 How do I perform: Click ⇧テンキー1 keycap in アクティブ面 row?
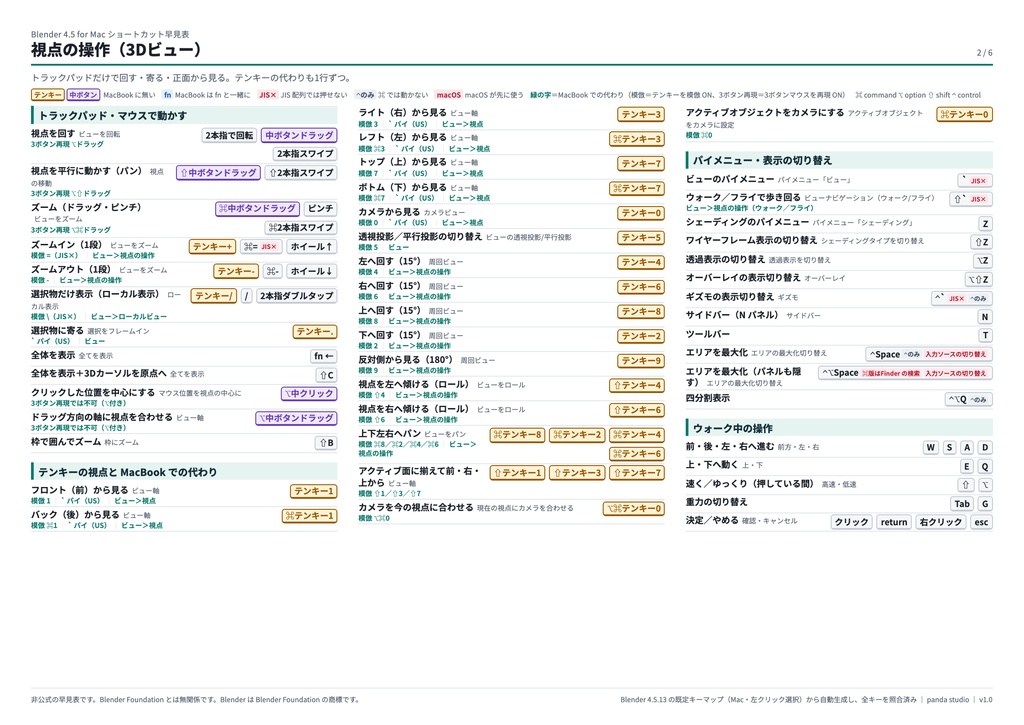point(517,472)
